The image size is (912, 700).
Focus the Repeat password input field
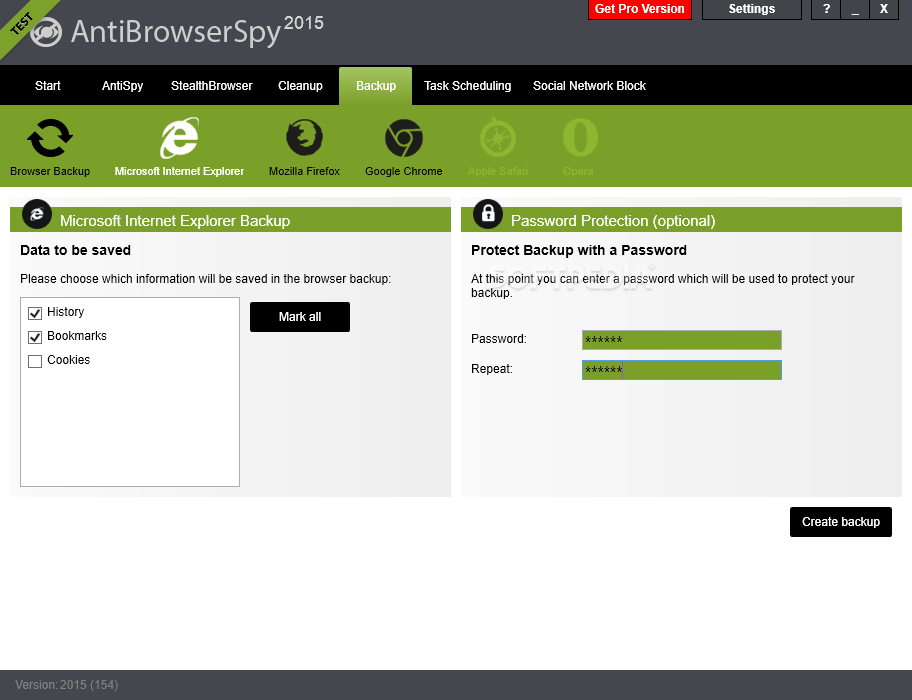682,370
